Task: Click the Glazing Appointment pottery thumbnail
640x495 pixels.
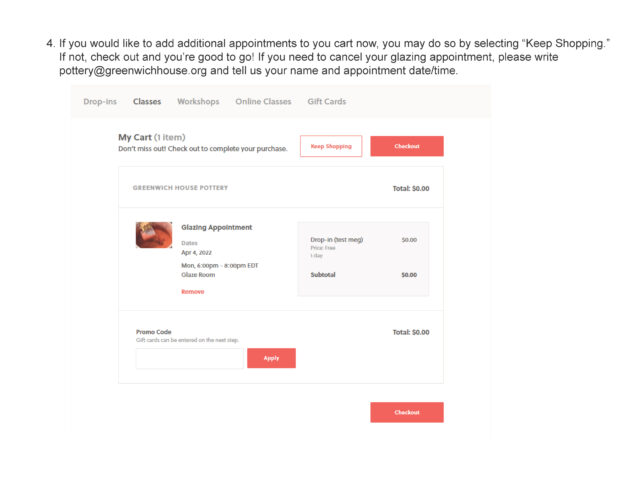Action: click(x=154, y=235)
